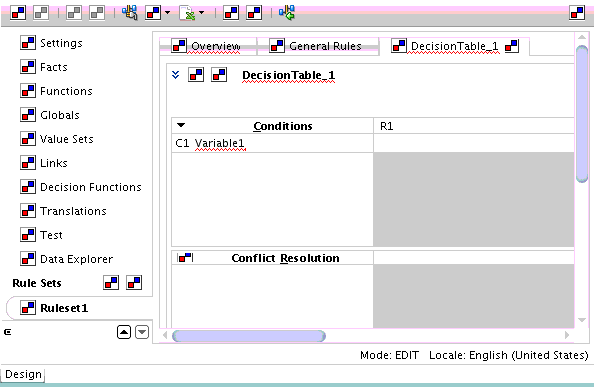Click the spreadsheet document toolbar icon
The width and height of the screenshot is (594, 387).
[x=187, y=13]
